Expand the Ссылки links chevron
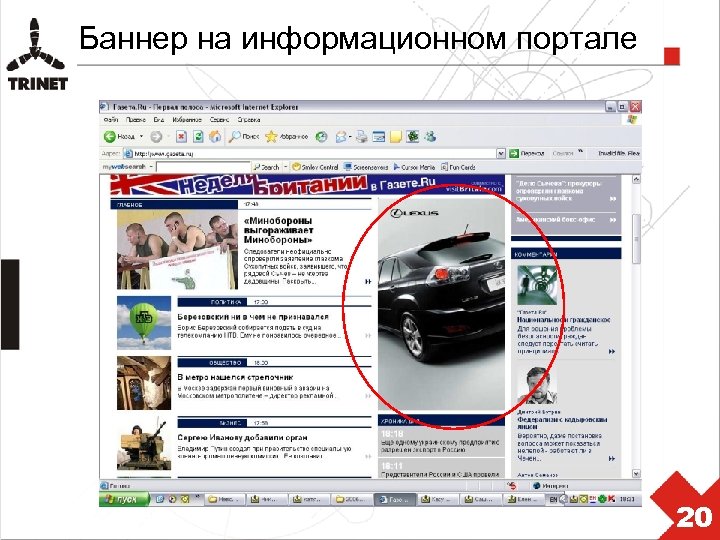Screen dimensions: 720x540 [x=580, y=152]
